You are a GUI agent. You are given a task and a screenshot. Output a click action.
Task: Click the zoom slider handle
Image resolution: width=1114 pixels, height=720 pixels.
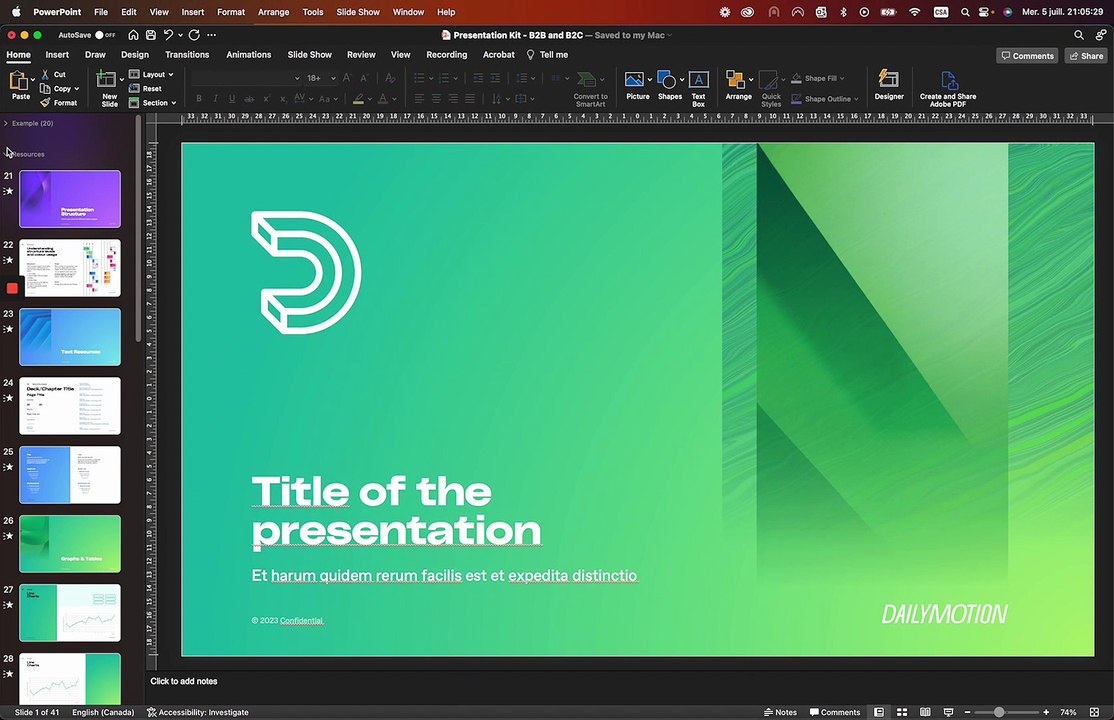pyautogui.click(x=999, y=712)
